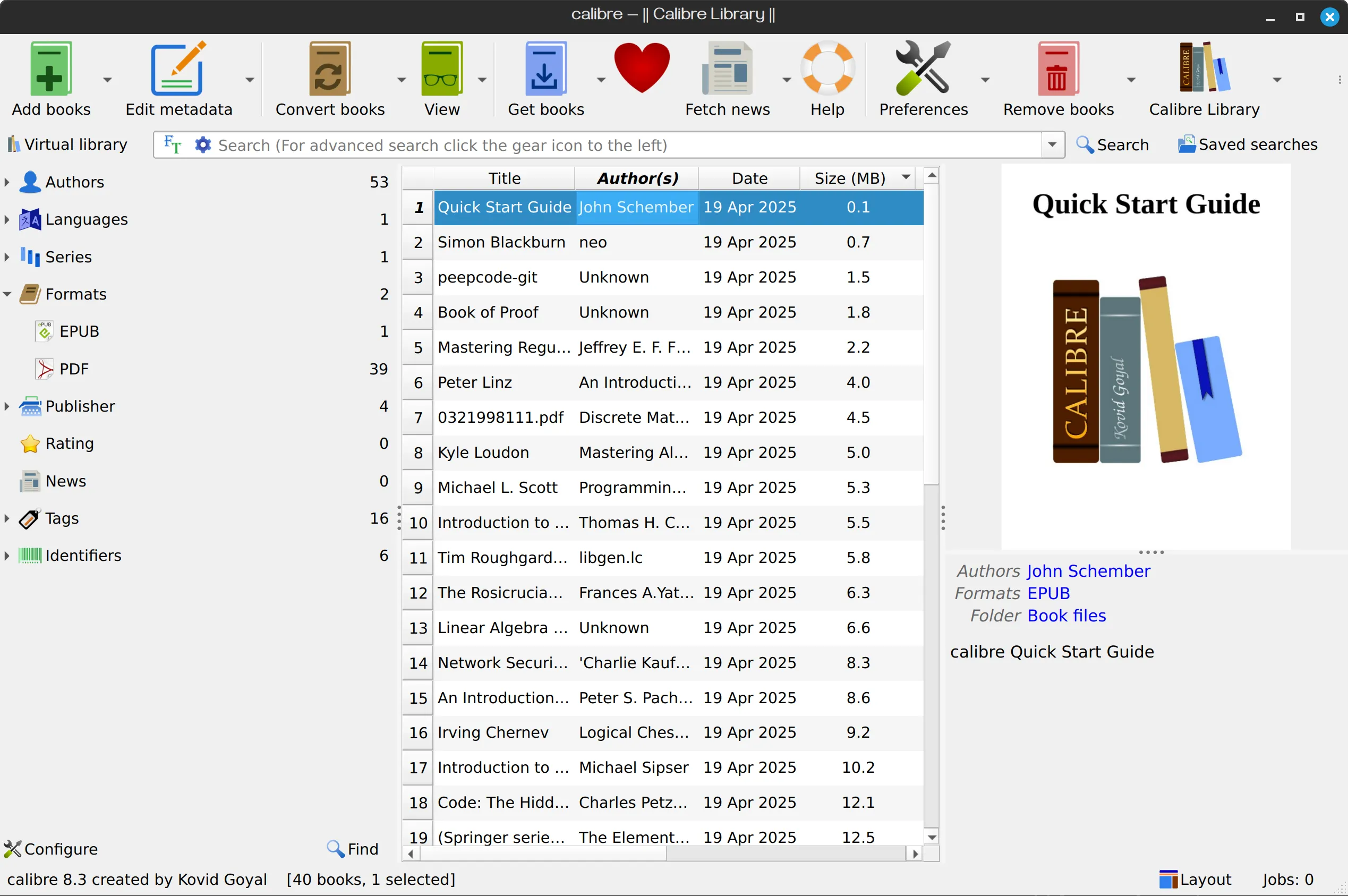Open the Preferences dropdown arrow
Viewport: 1348px width, 896px height.
[x=985, y=80]
